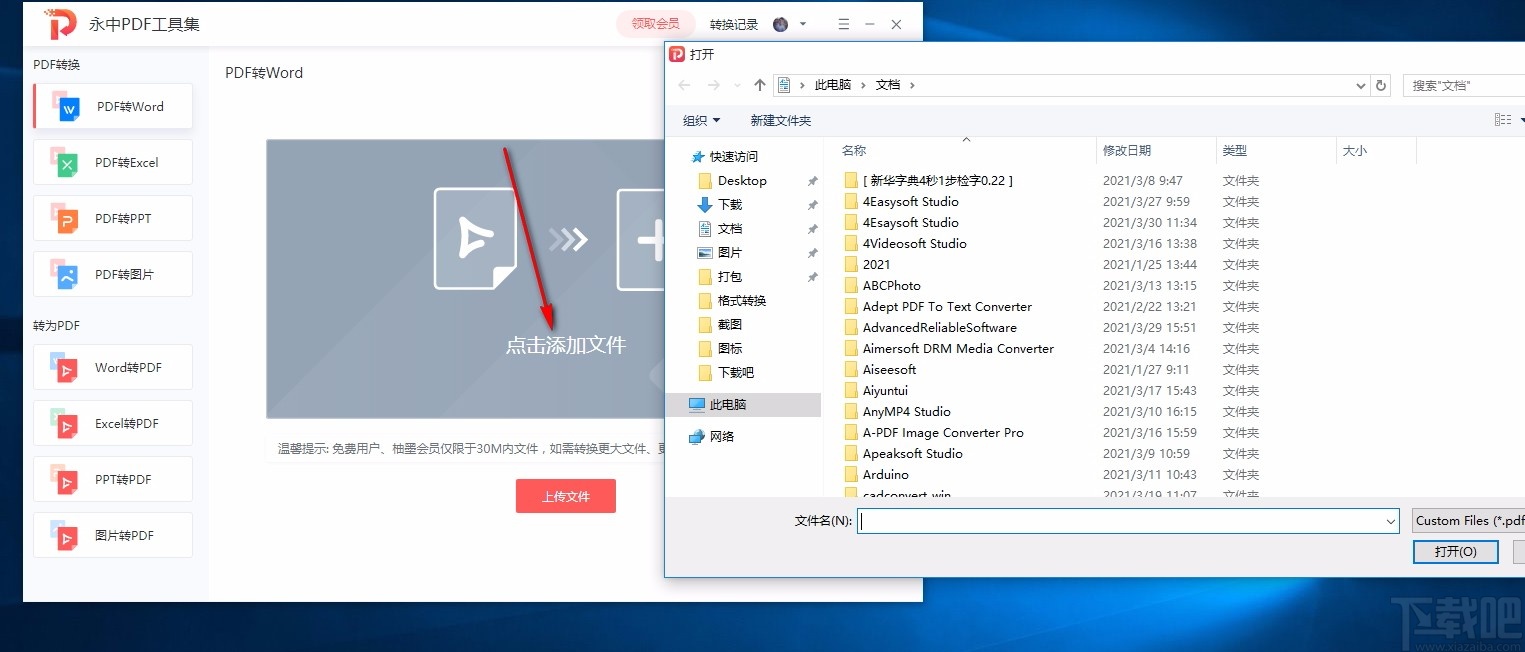Click the 上传文件 button
The width and height of the screenshot is (1525, 652).
[x=566, y=496]
